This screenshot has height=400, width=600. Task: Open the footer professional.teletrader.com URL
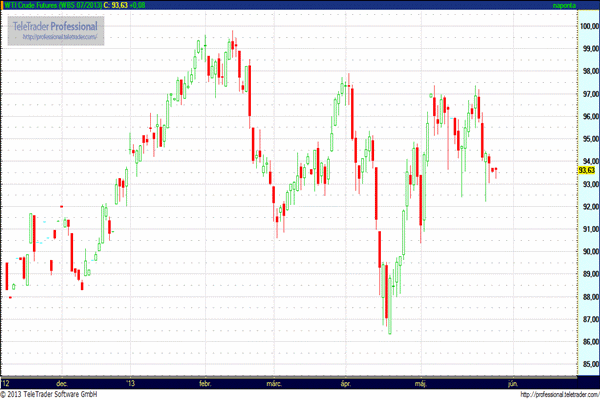click(x=545, y=394)
